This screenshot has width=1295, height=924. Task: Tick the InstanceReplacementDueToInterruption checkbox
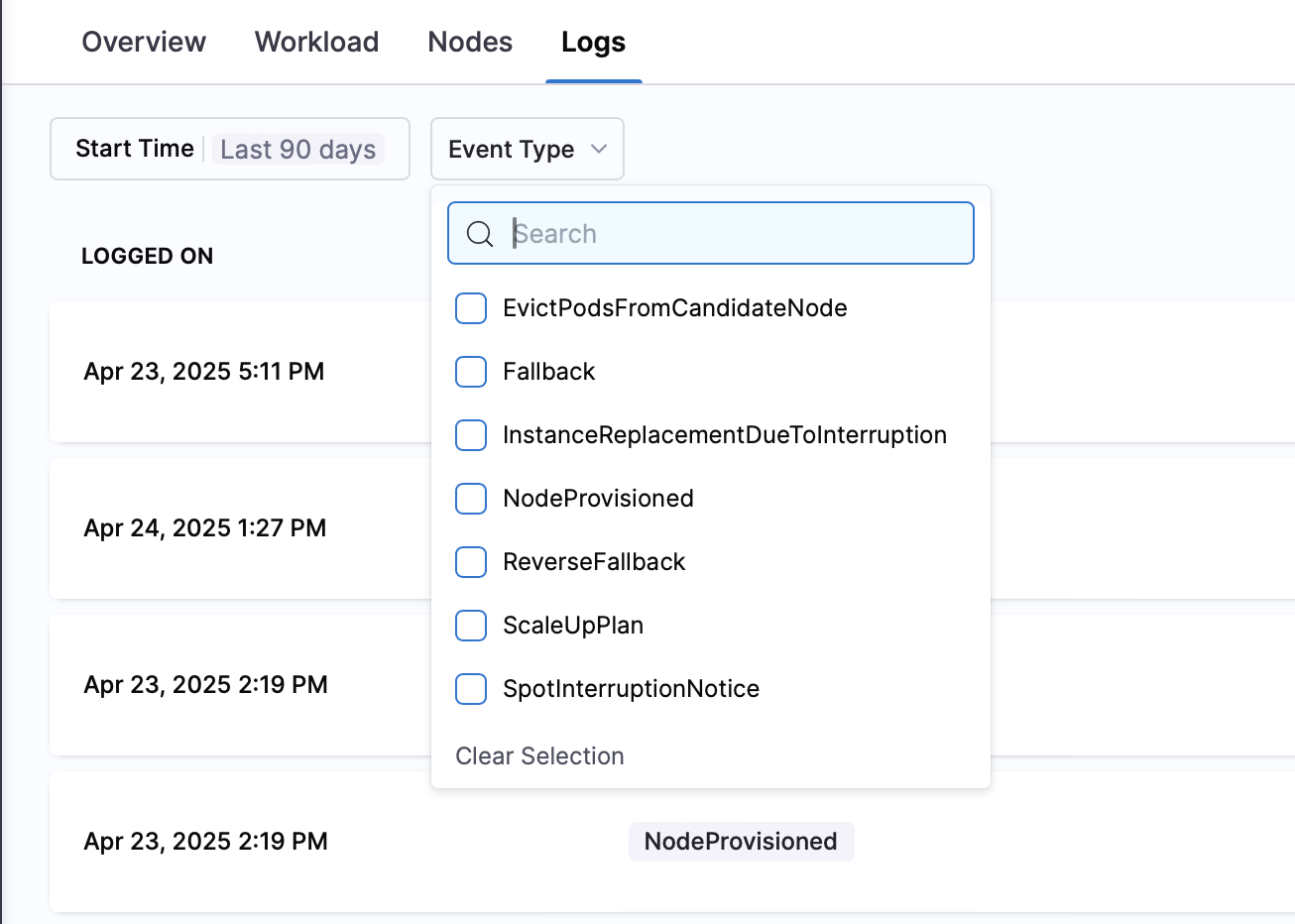(x=471, y=435)
